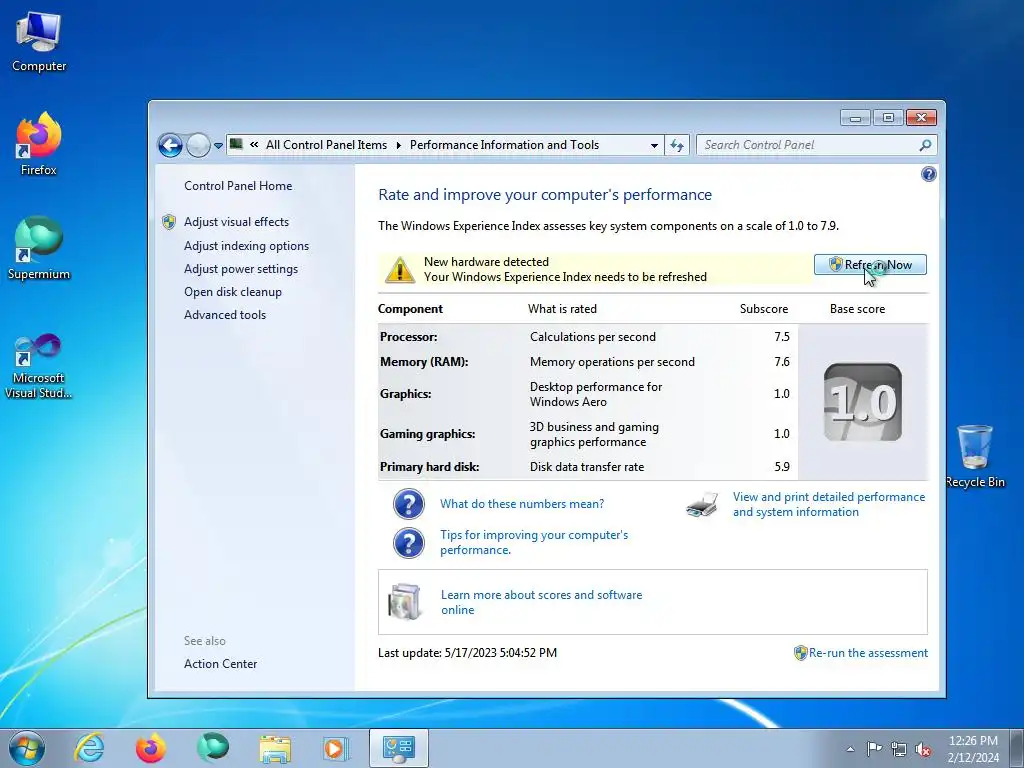Click the address bar refresh button
1024x768 pixels.
click(677, 145)
